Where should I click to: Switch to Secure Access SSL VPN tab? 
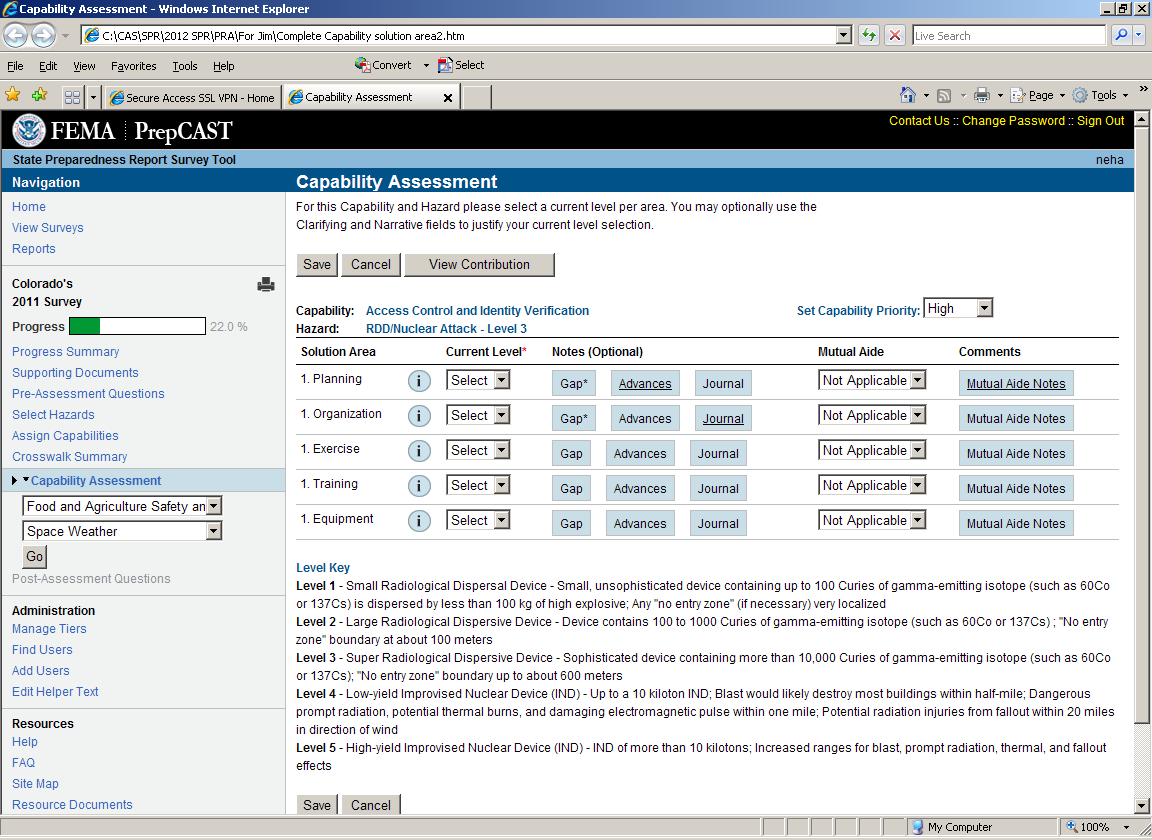coord(192,97)
